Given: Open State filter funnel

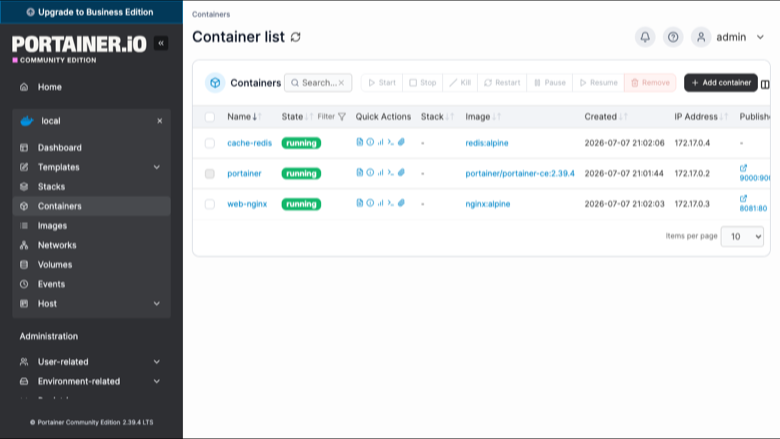Looking at the screenshot, I should pyautogui.click(x=342, y=117).
